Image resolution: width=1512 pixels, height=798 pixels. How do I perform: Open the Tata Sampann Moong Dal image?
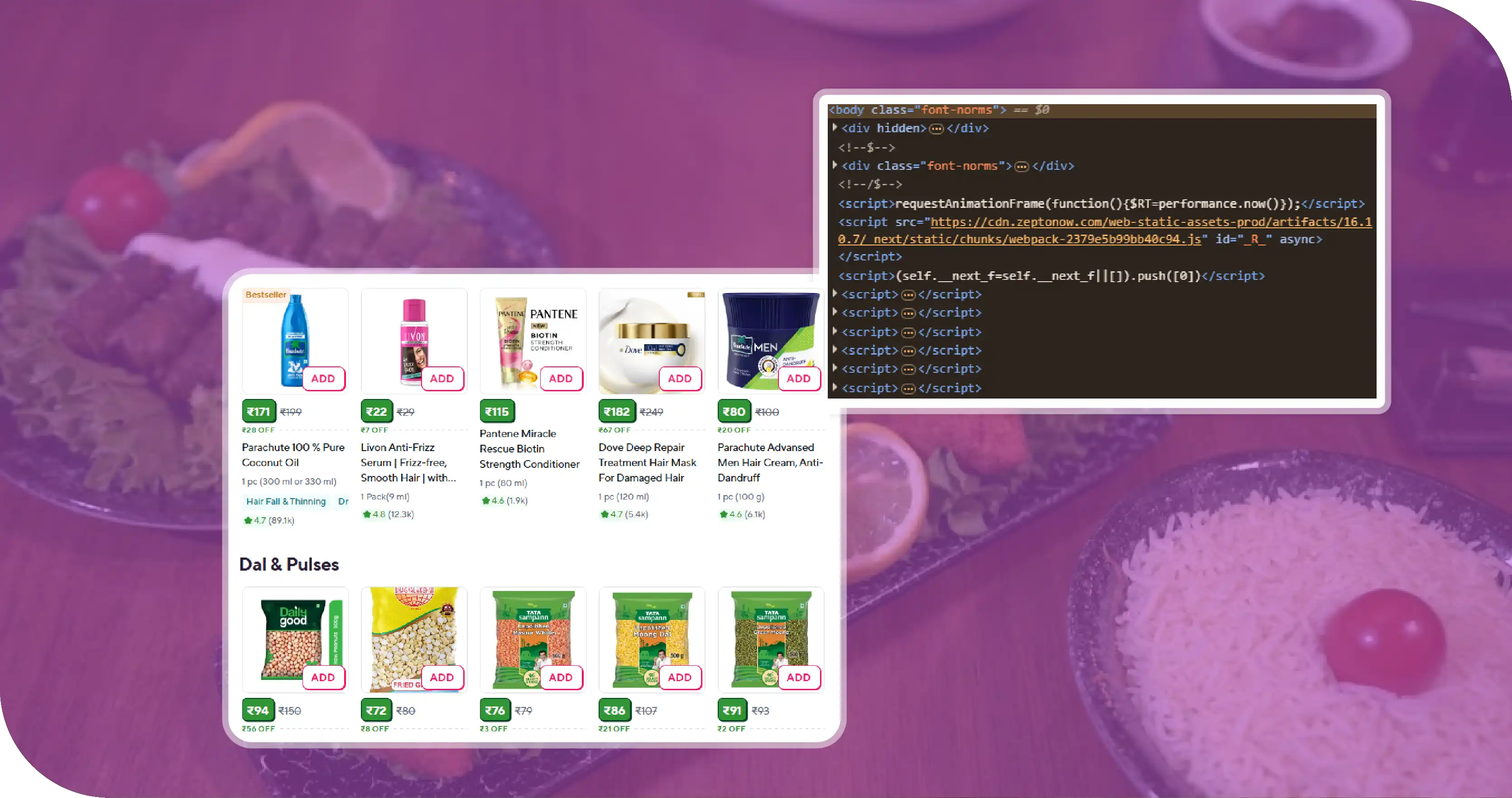(652, 640)
